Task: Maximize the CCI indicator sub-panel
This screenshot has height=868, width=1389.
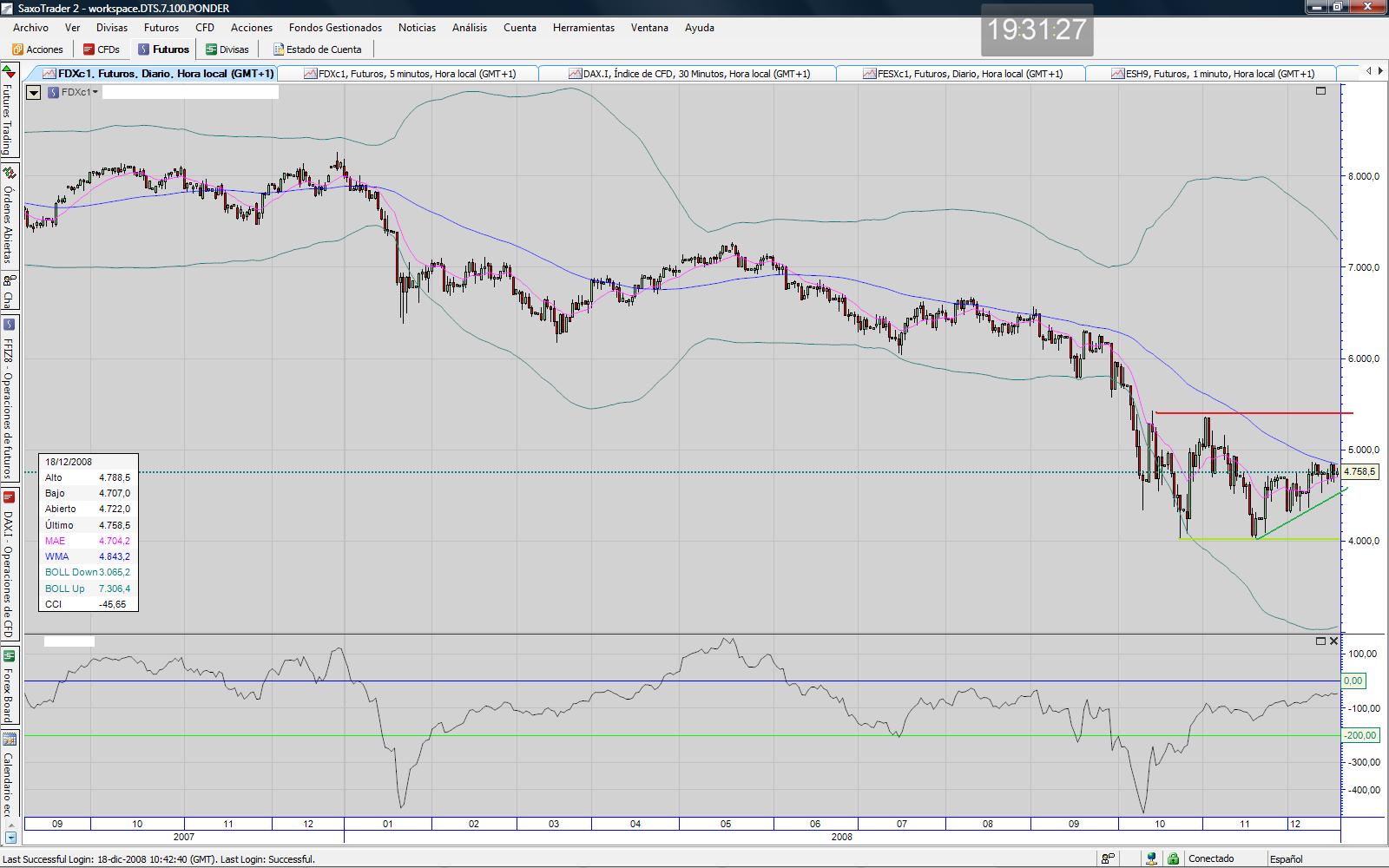Action: (x=1320, y=641)
